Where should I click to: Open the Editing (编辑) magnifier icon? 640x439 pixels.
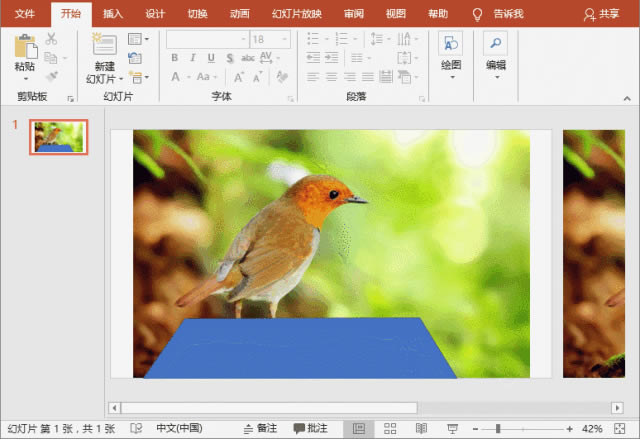coord(496,44)
